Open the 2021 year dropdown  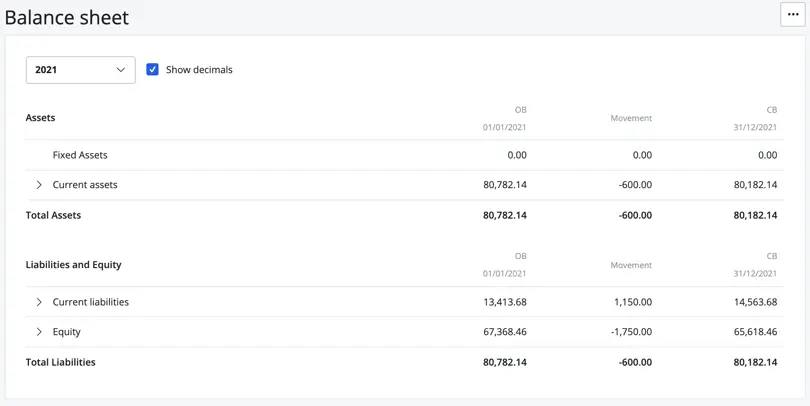(81, 70)
